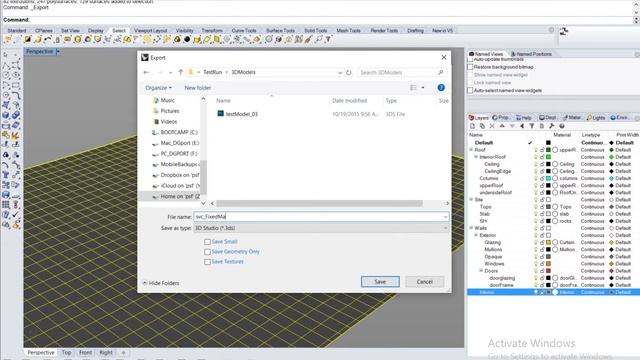Check Auto-select named view widgets option
Image resolution: width=640 pixels, height=360 pixels.
click(x=470, y=90)
